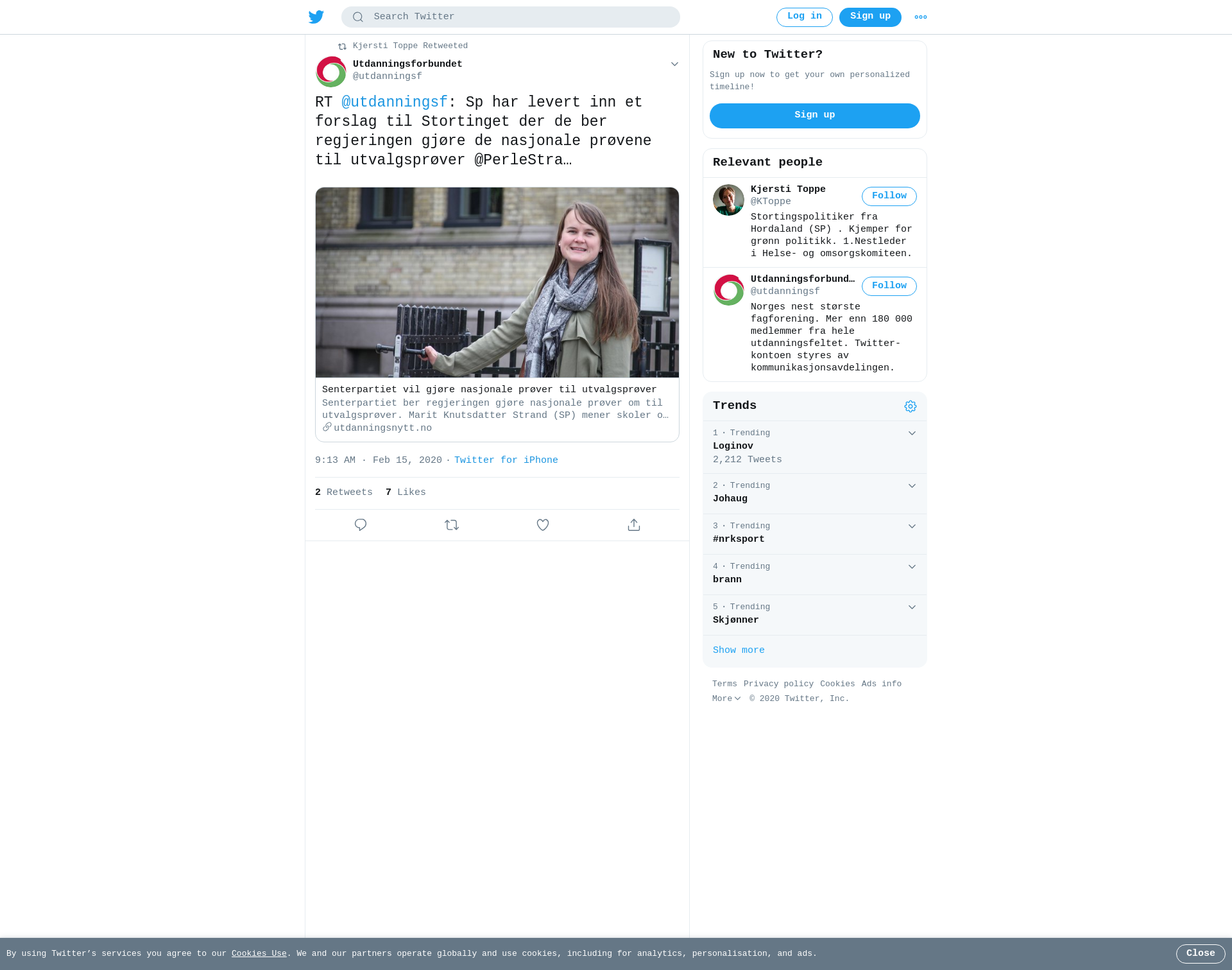This screenshot has height=970, width=1232.
Task: Open the brann trend options chevron
Action: coord(912,567)
